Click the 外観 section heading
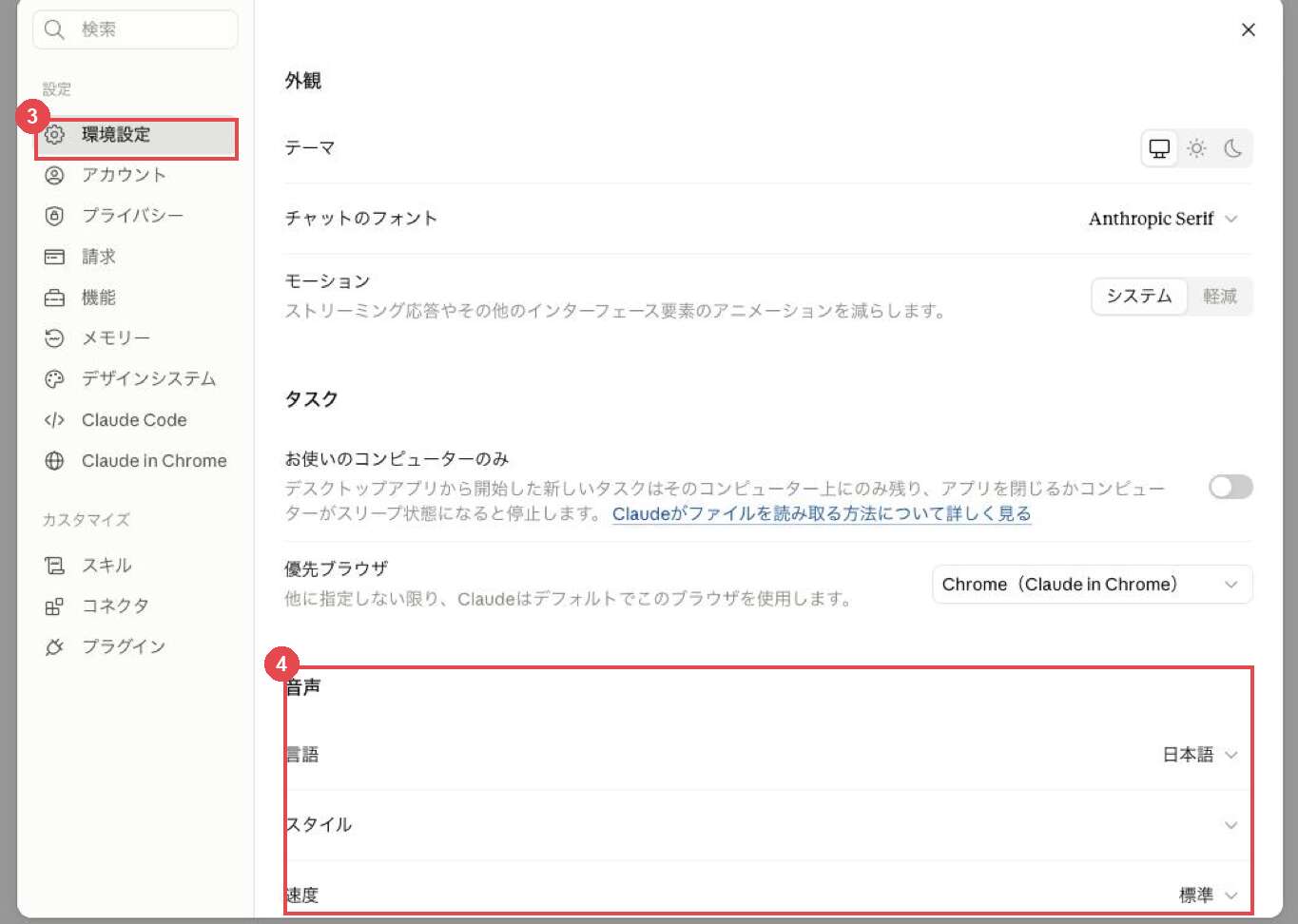This screenshot has width=1298, height=924. click(303, 82)
